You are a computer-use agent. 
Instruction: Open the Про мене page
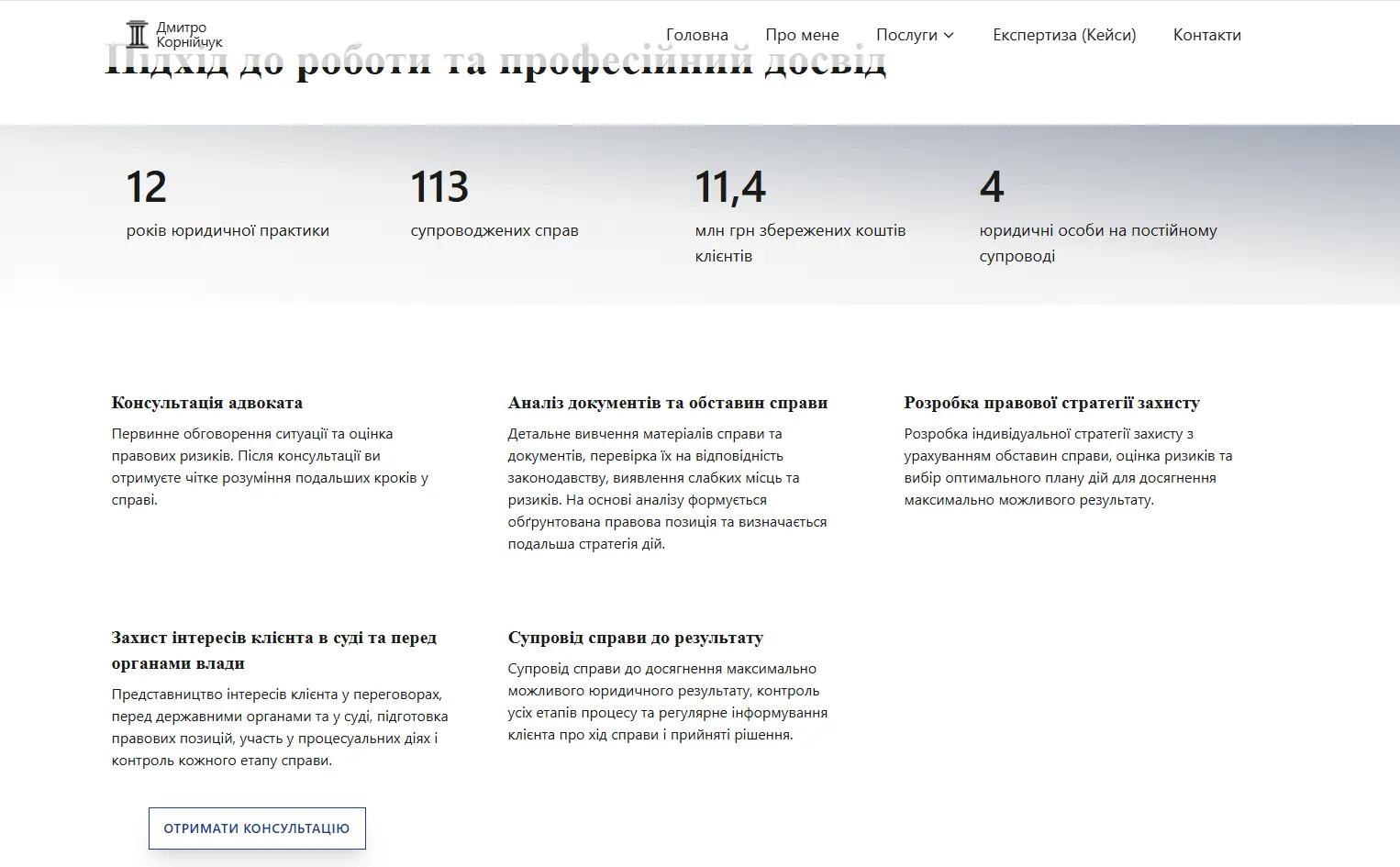pos(802,35)
